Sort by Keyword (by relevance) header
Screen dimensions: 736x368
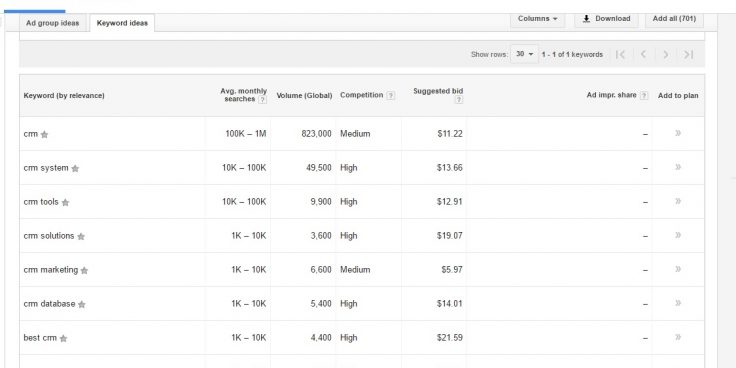[64, 95]
